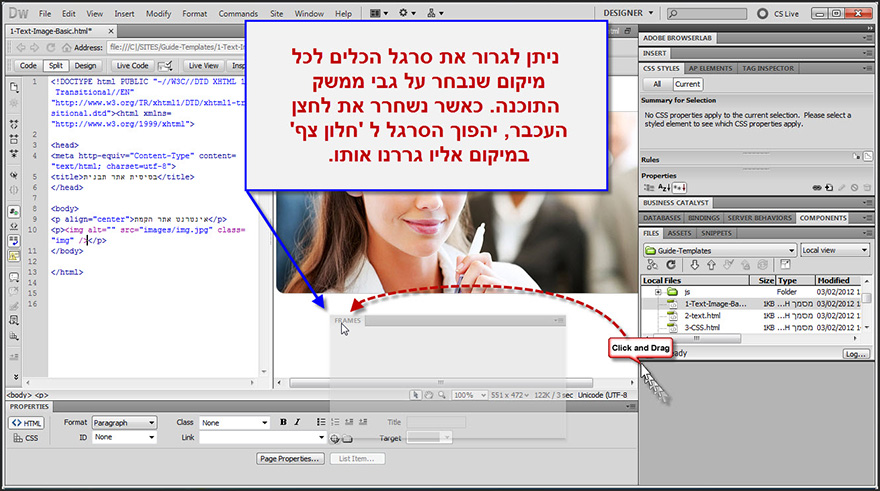Viewport: 880px width, 491px height.
Task: Switch to Split view
Action: point(56,66)
